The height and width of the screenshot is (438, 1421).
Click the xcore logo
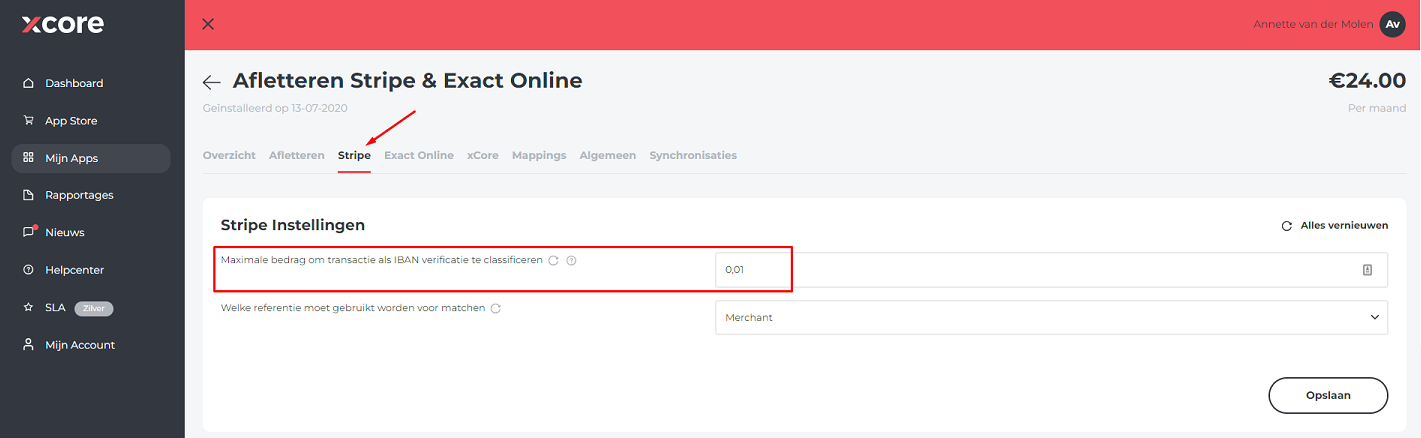pos(62,24)
